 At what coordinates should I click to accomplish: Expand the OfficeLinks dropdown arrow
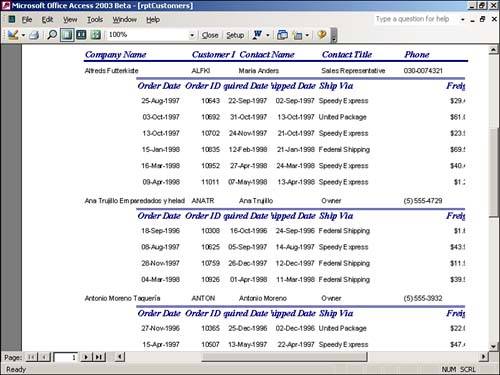(268, 35)
